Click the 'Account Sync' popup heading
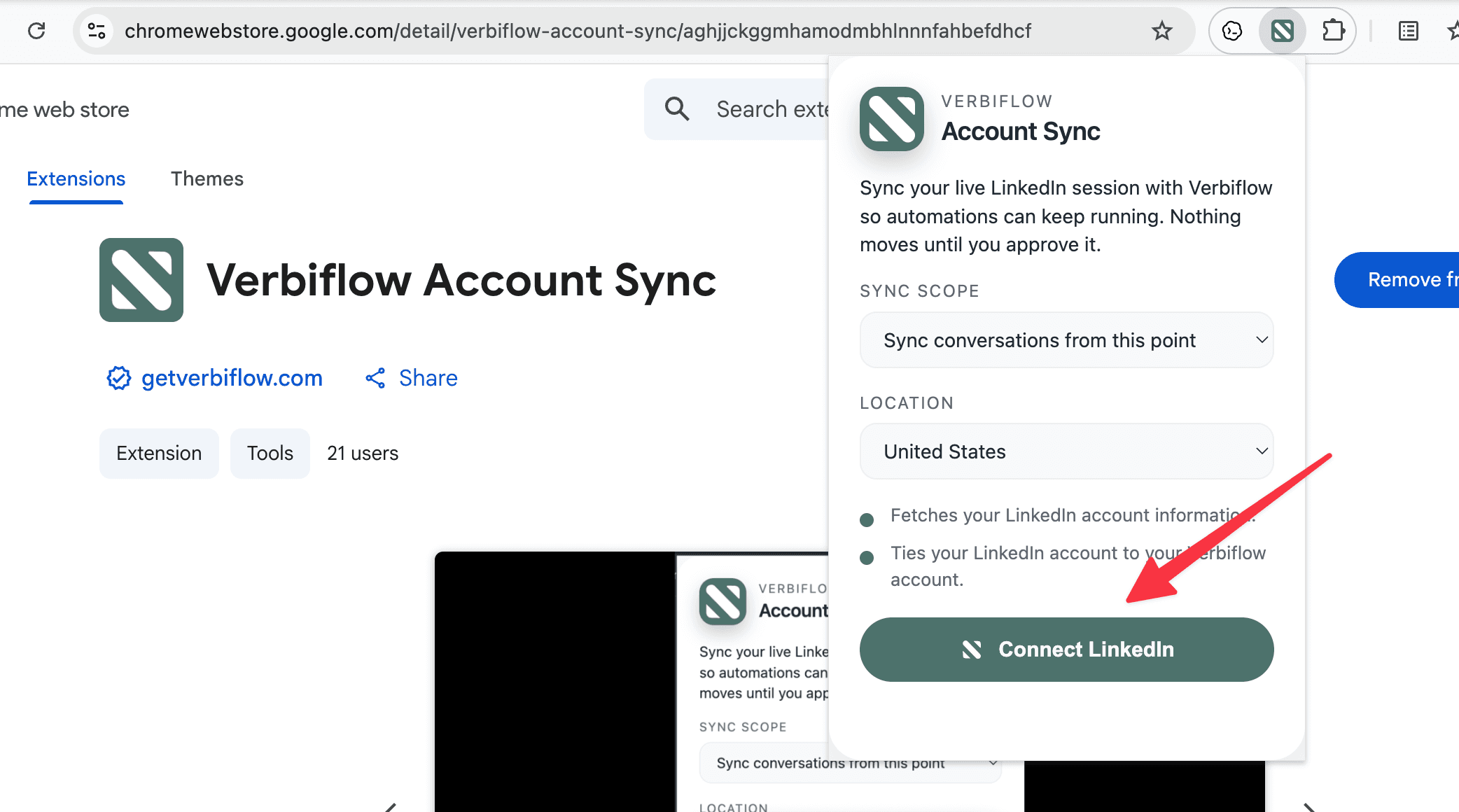Screen dimensions: 1459x812 point(1021,132)
